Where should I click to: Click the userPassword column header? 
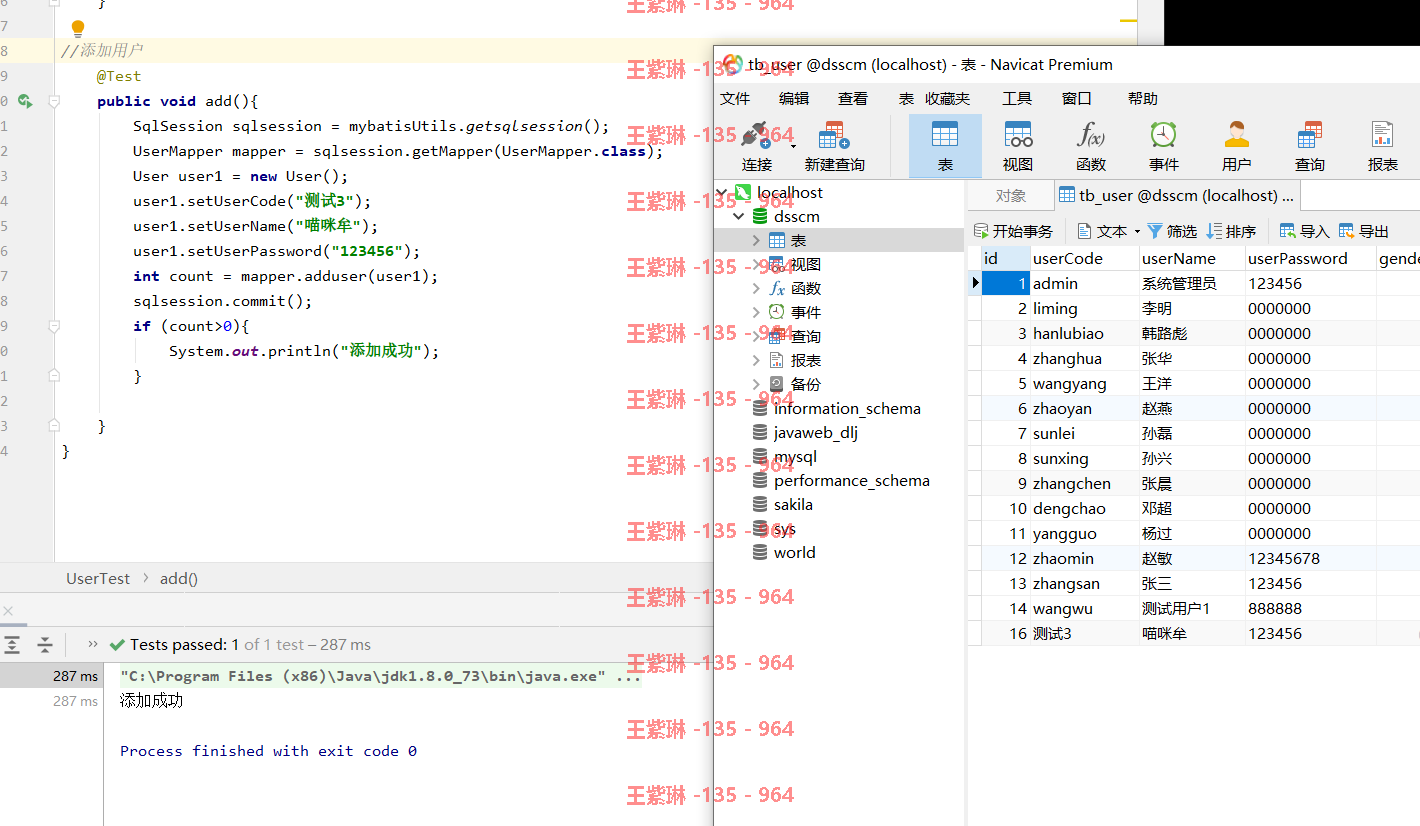pos(1310,258)
